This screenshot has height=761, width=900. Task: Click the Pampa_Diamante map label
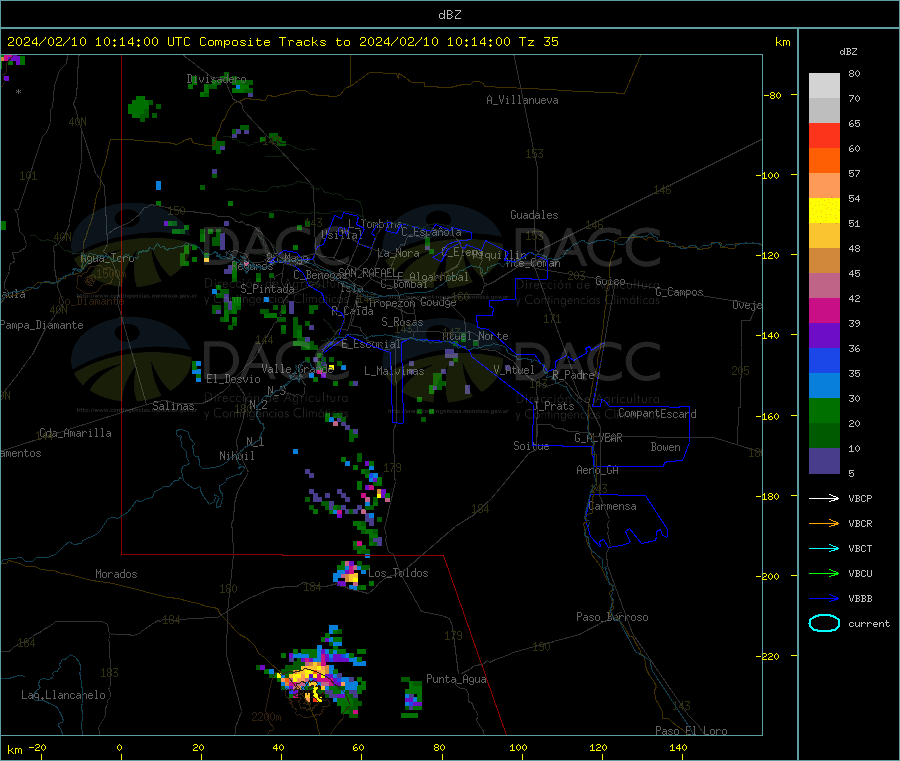click(x=41, y=325)
